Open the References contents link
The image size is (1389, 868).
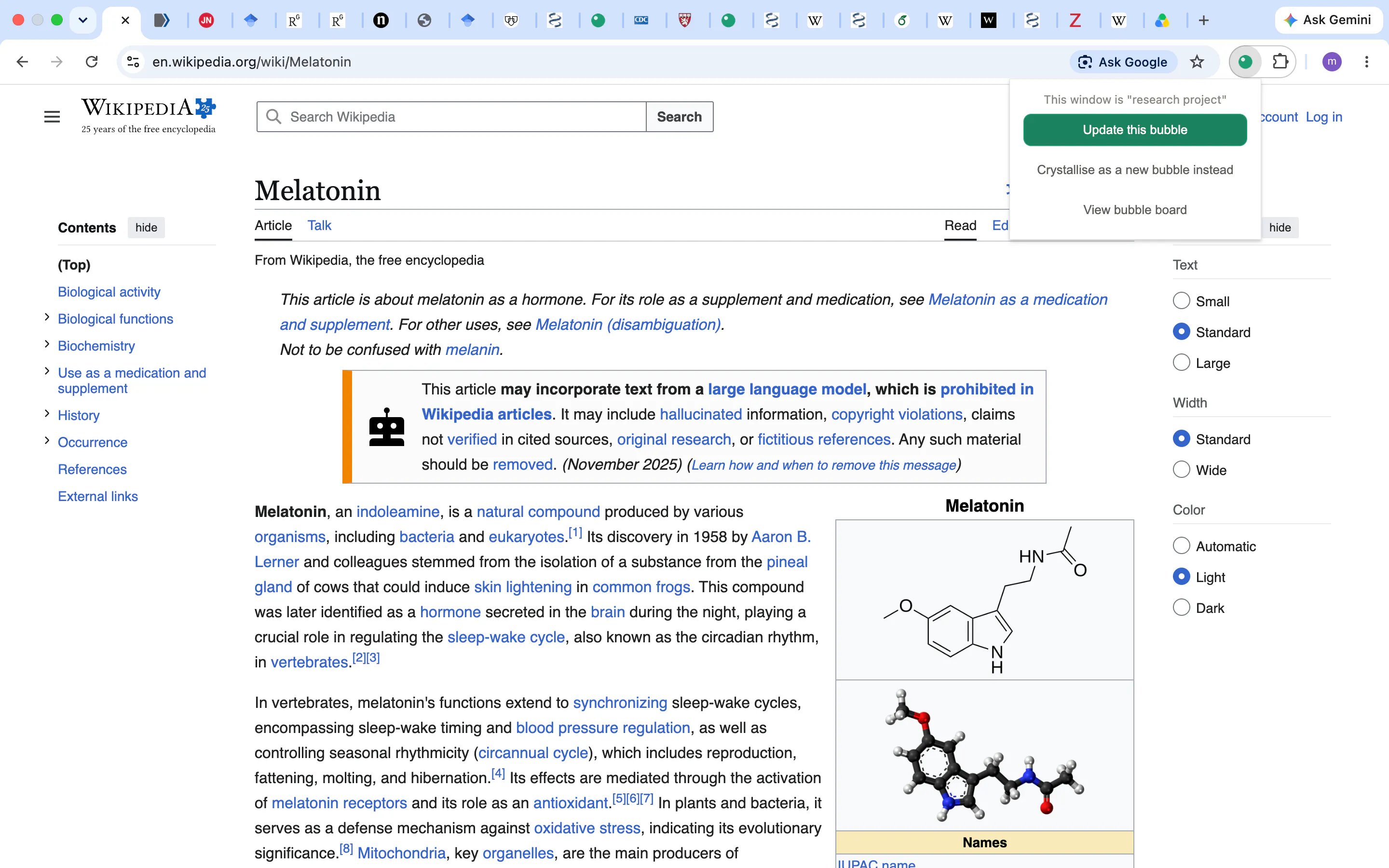point(93,470)
